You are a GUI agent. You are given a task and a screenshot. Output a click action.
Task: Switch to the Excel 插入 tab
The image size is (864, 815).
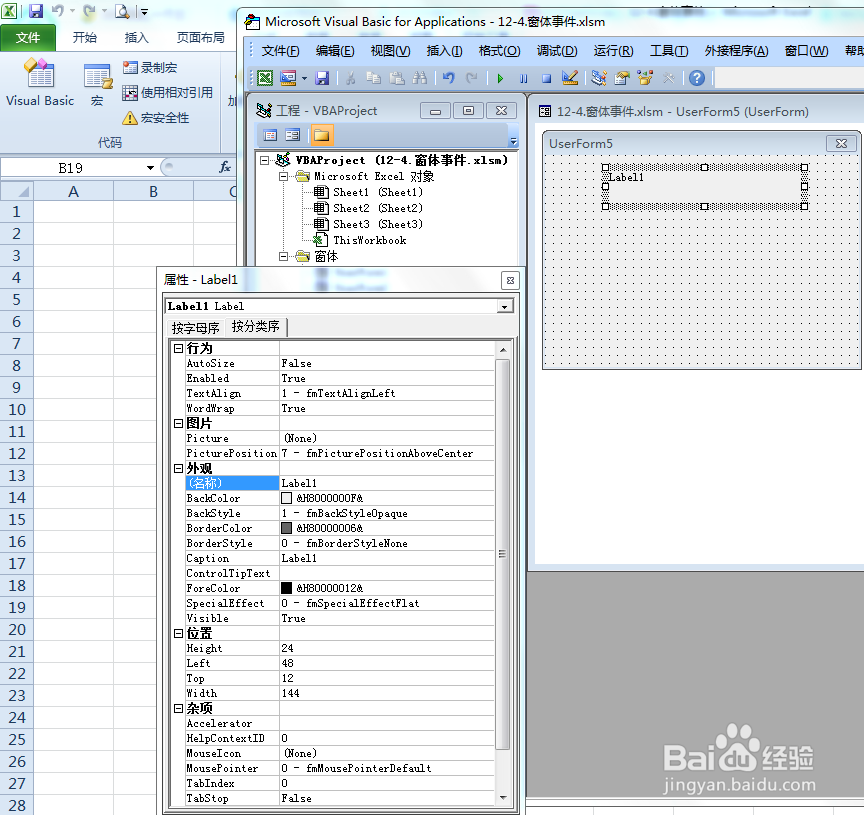[x=136, y=37]
